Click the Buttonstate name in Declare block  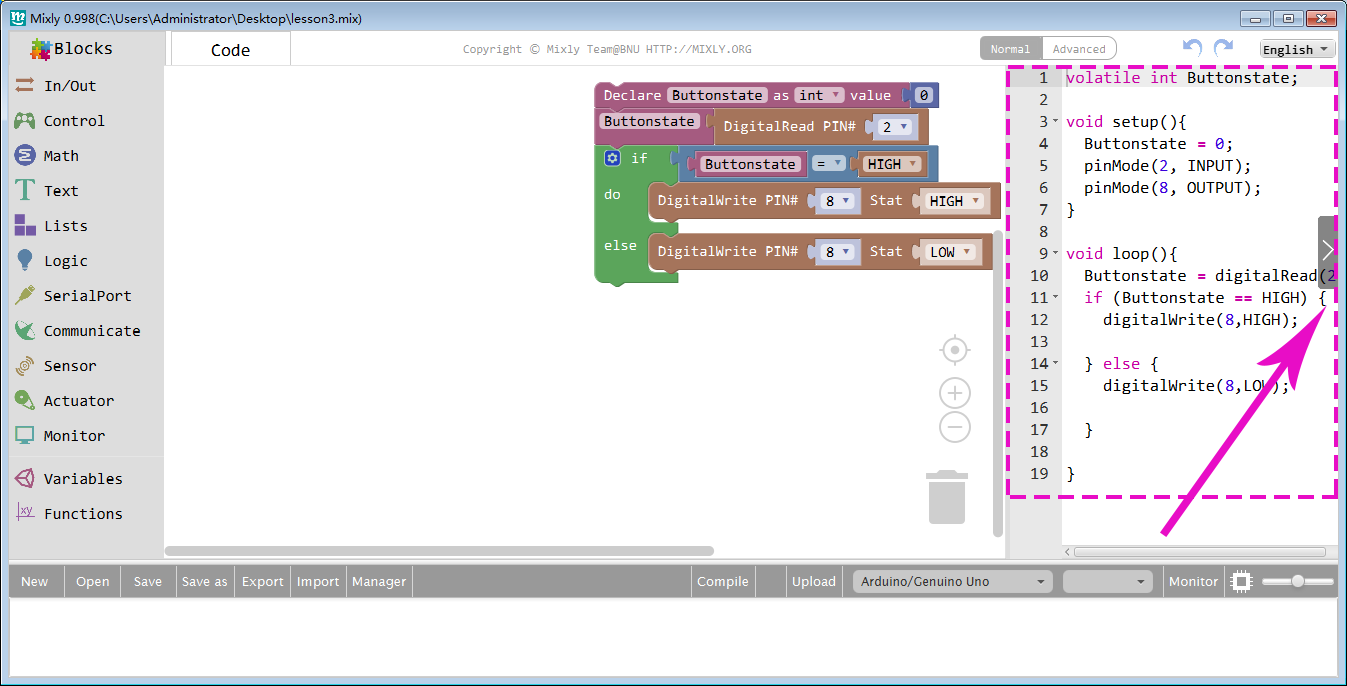click(x=717, y=95)
